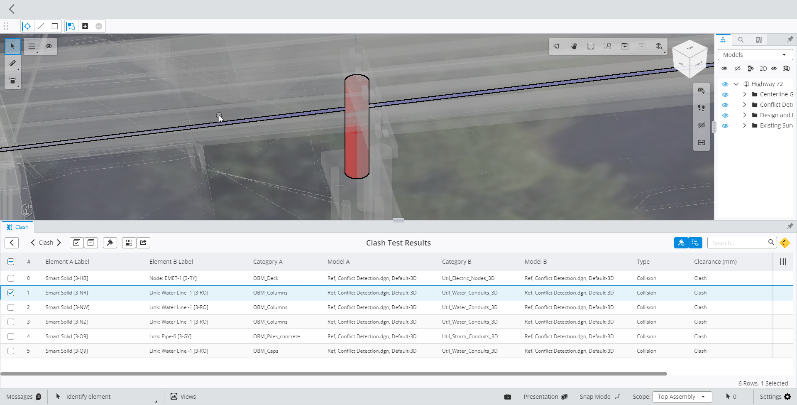Image resolution: width=797 pixels, height=405 pixels.
Task: Select the arrow pointer selection tool
Action: [x=13, y=46]
